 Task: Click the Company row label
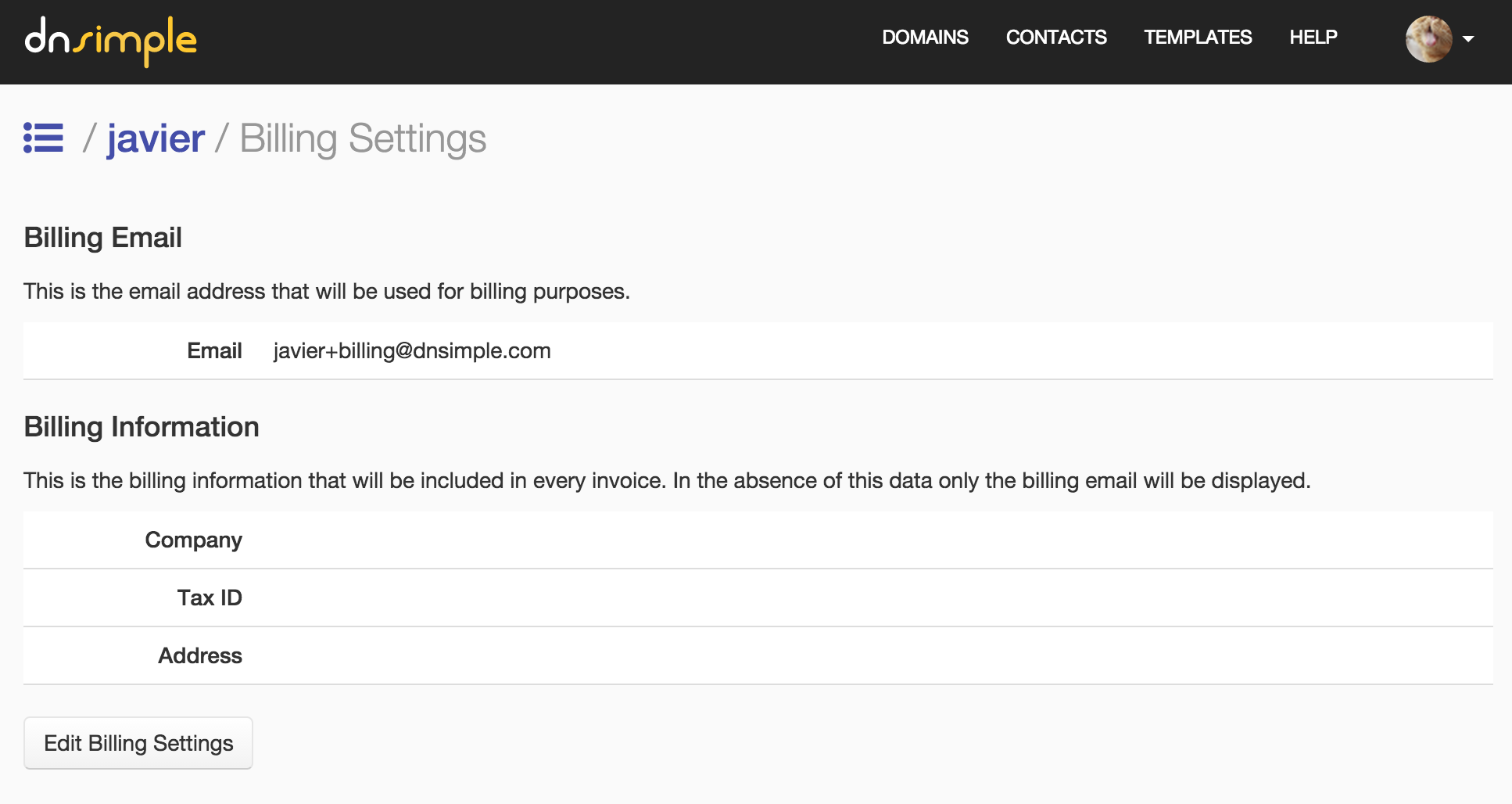(193, 540)
